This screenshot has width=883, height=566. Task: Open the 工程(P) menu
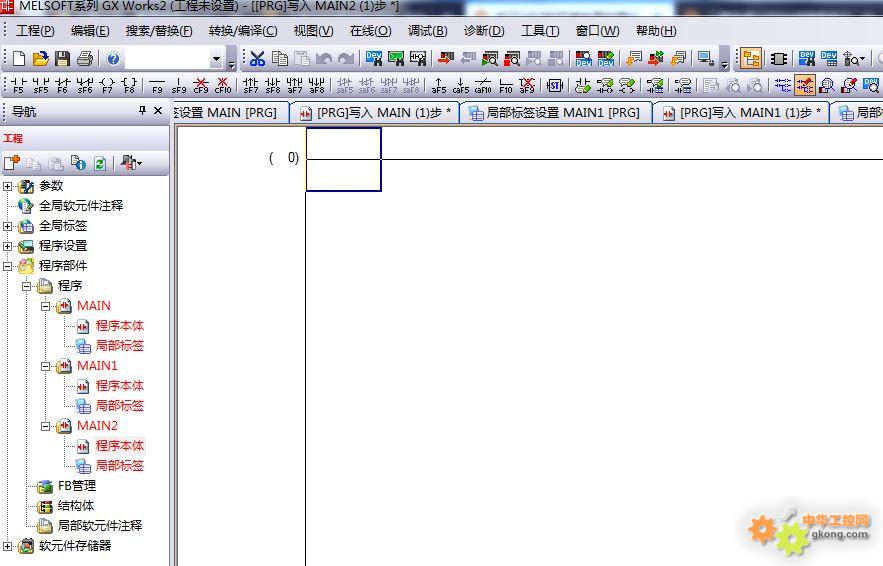click(35, 31)
